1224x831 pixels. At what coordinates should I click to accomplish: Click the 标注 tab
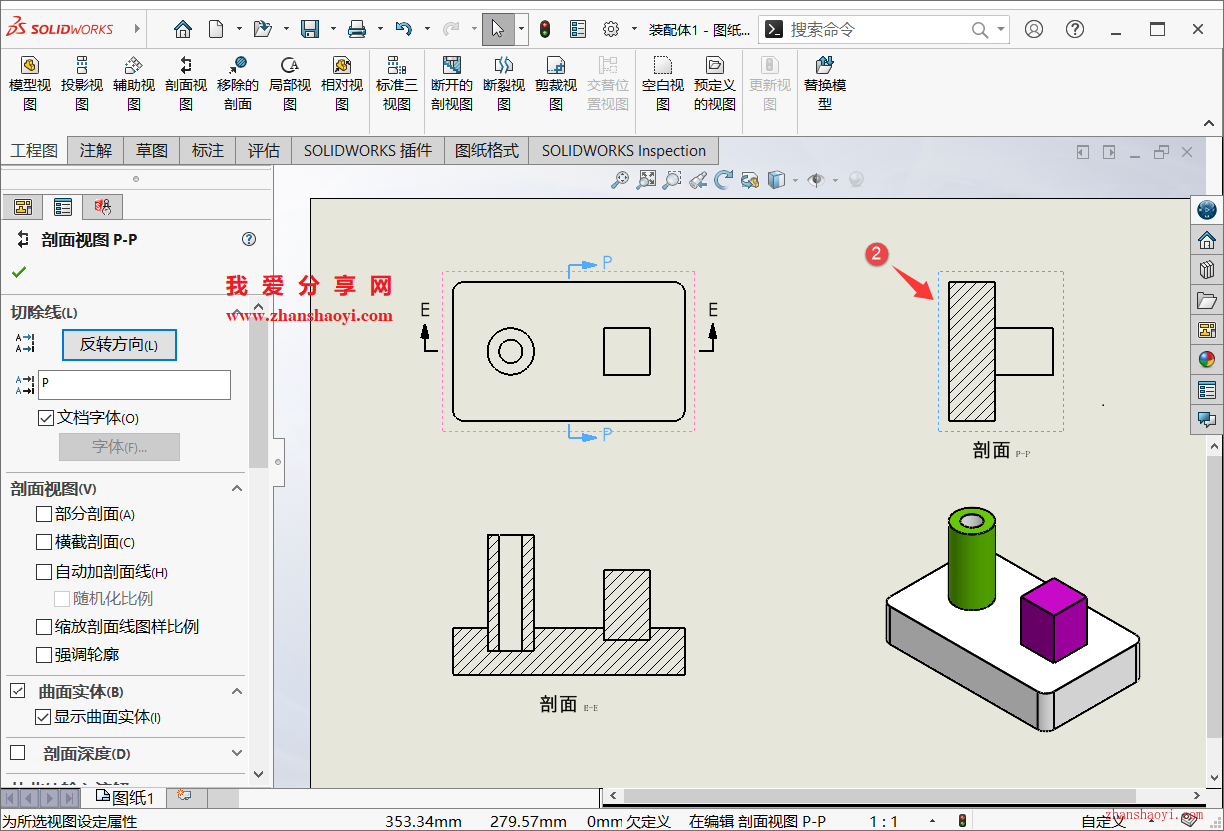[x=208, y=151]
